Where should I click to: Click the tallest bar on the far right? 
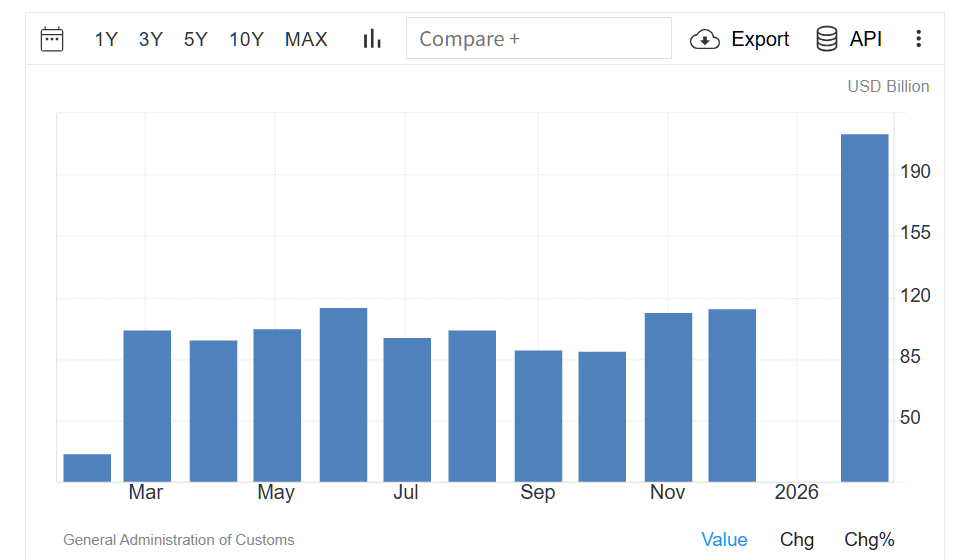(864, 307)
